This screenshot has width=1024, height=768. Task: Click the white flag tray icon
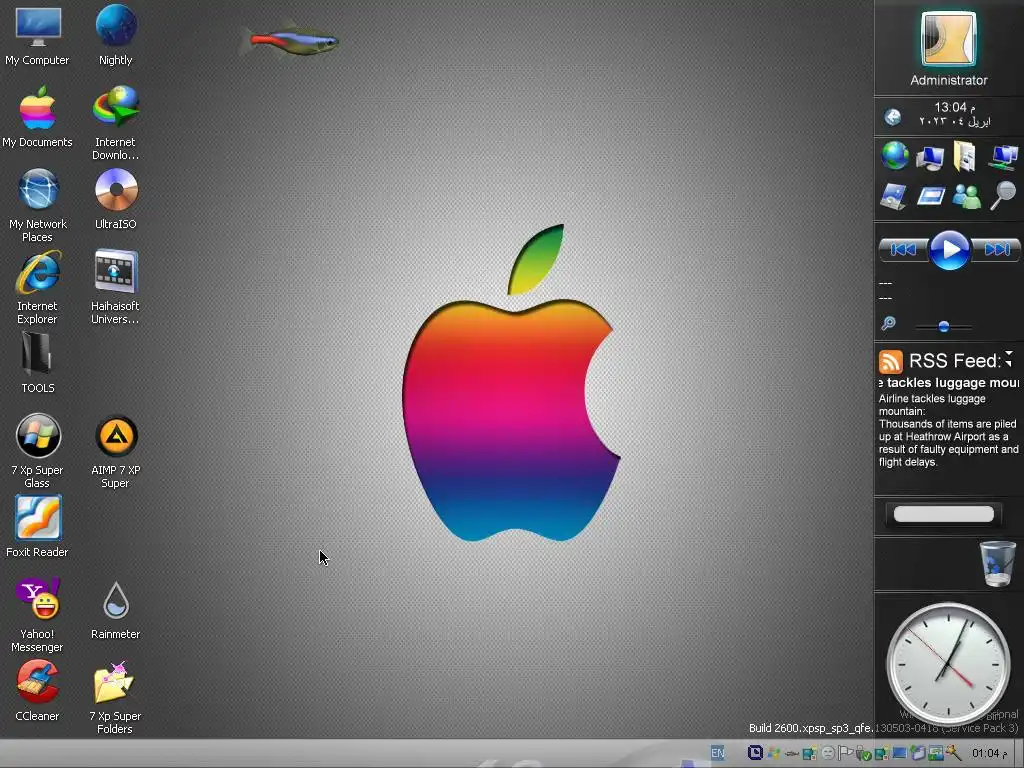845,752
